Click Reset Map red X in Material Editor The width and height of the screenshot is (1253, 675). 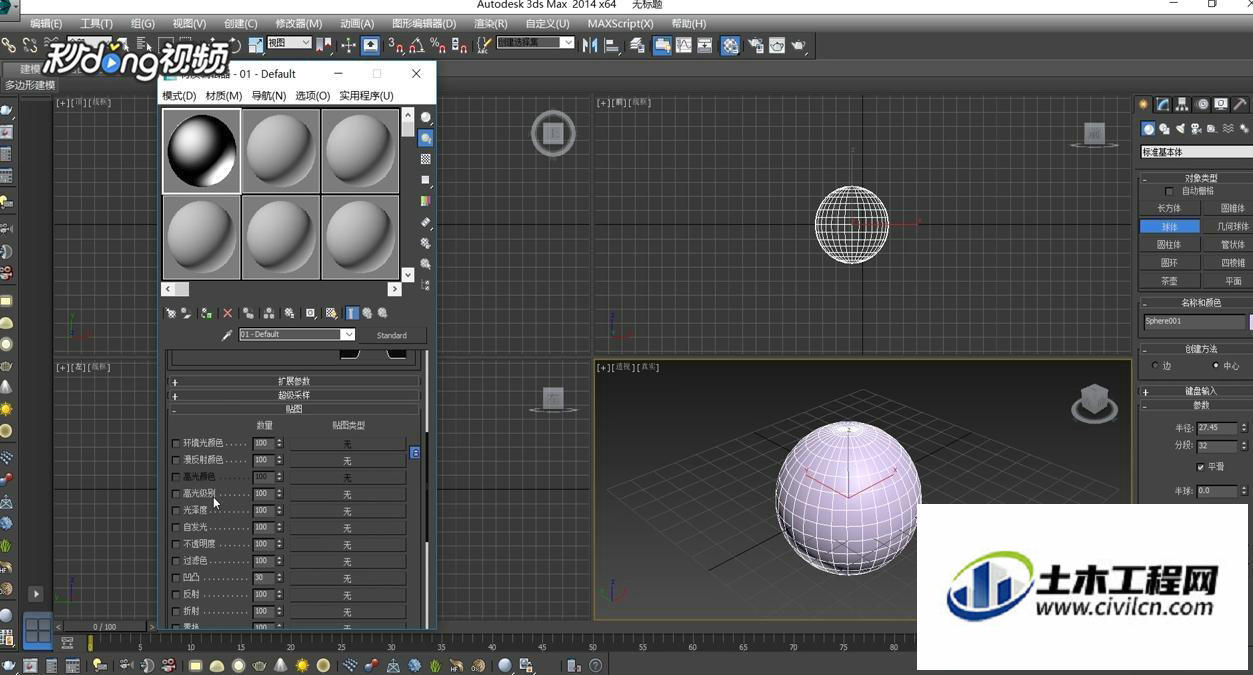pyautogui.click(x=227, y=313)
